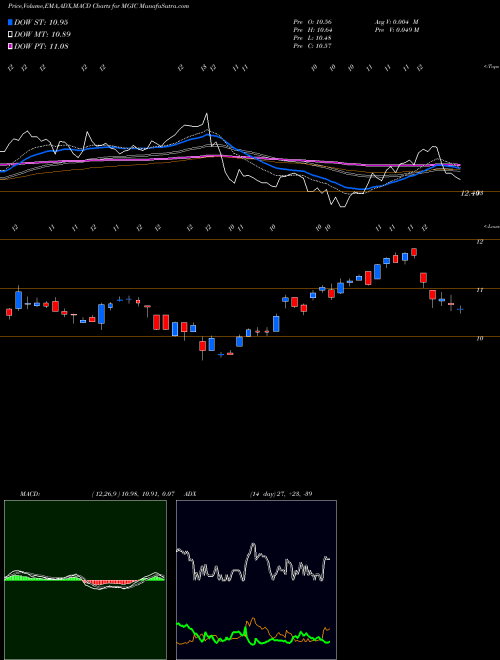Image resolution: width=500 pixels, height=660 pixels.
Task: Click the ADX '(14 day) 27, +23, -39' text
Action: [281, 494]
